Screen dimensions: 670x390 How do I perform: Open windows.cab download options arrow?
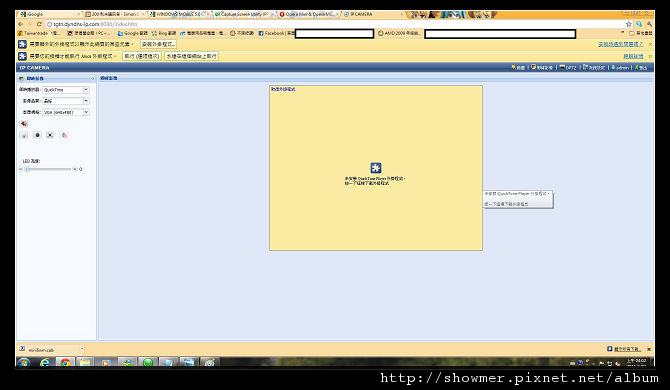(82, 349)
